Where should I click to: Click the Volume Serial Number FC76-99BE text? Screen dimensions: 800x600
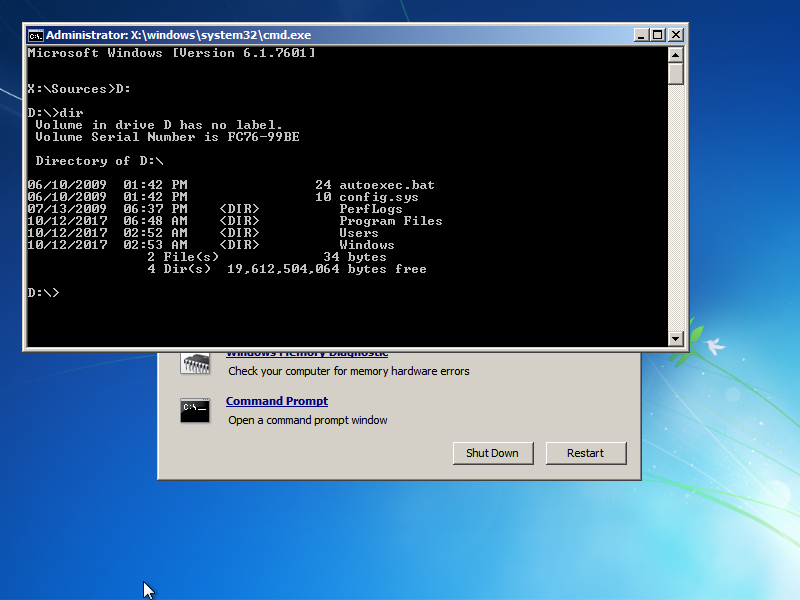point(167,137)
